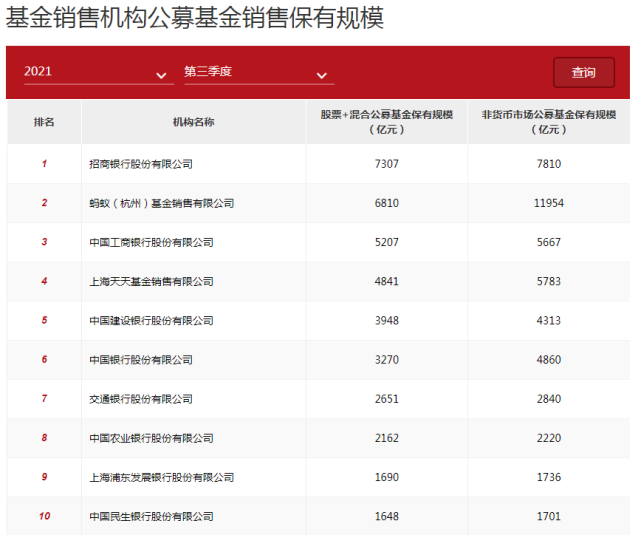Click rank number 9 cell
The image size is (641, 535).
click(44, 477)
